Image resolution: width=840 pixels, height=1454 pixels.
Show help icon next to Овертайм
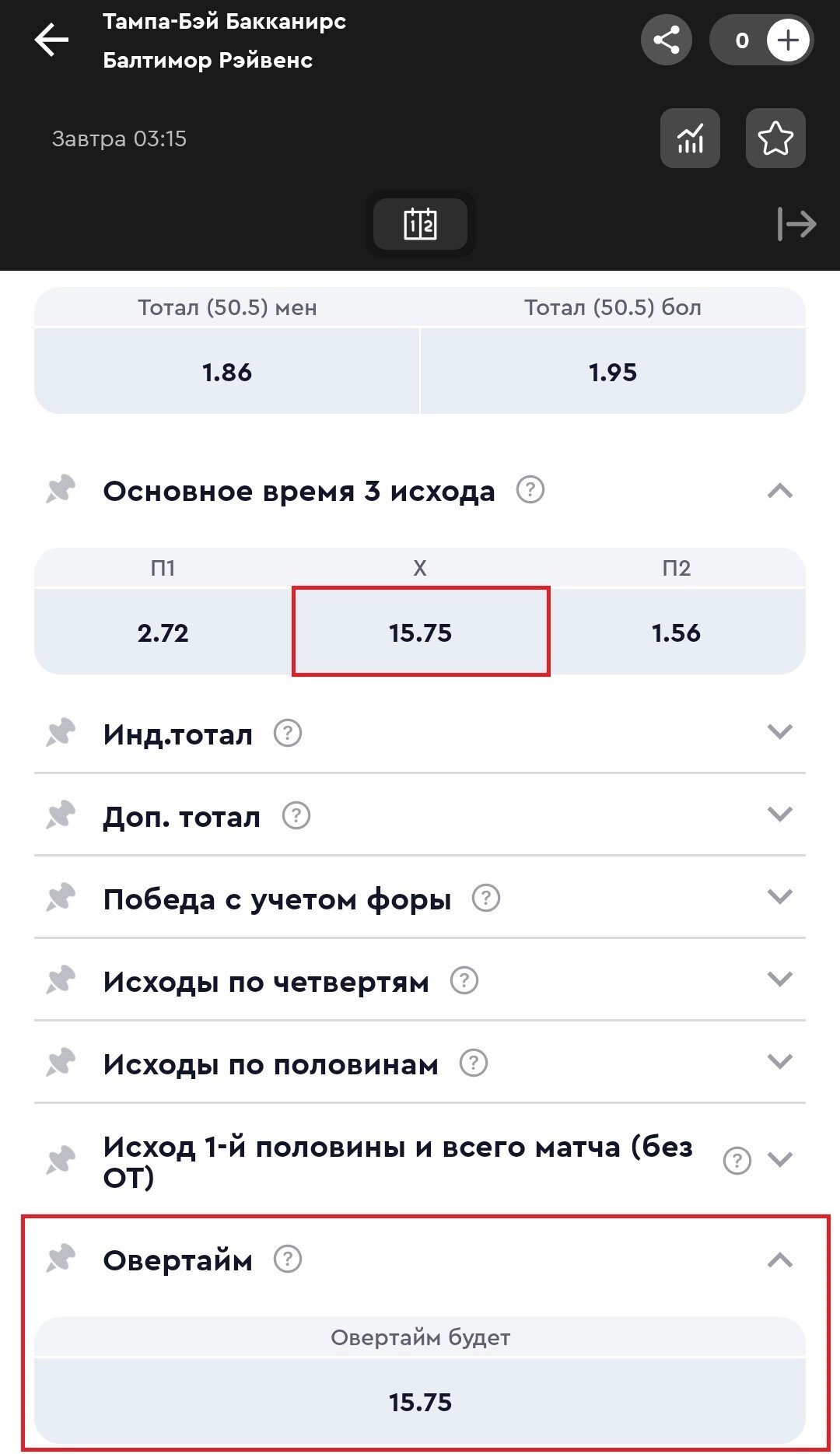pos(288,1259)
